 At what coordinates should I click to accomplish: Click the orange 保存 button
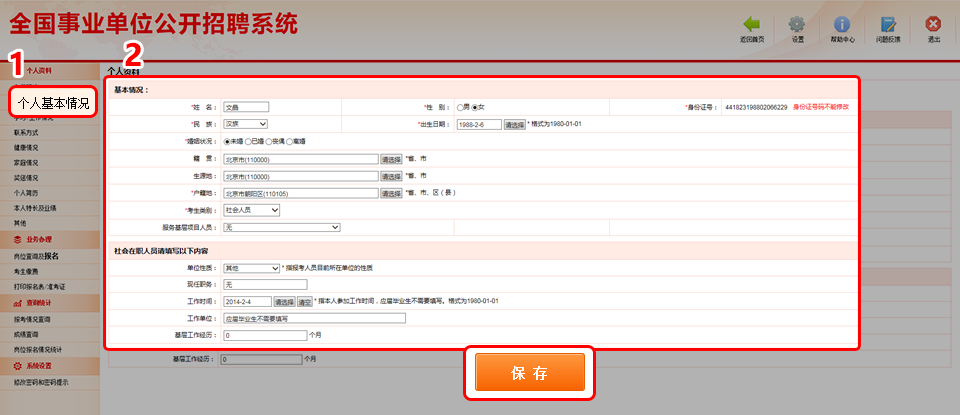(529, 373)
